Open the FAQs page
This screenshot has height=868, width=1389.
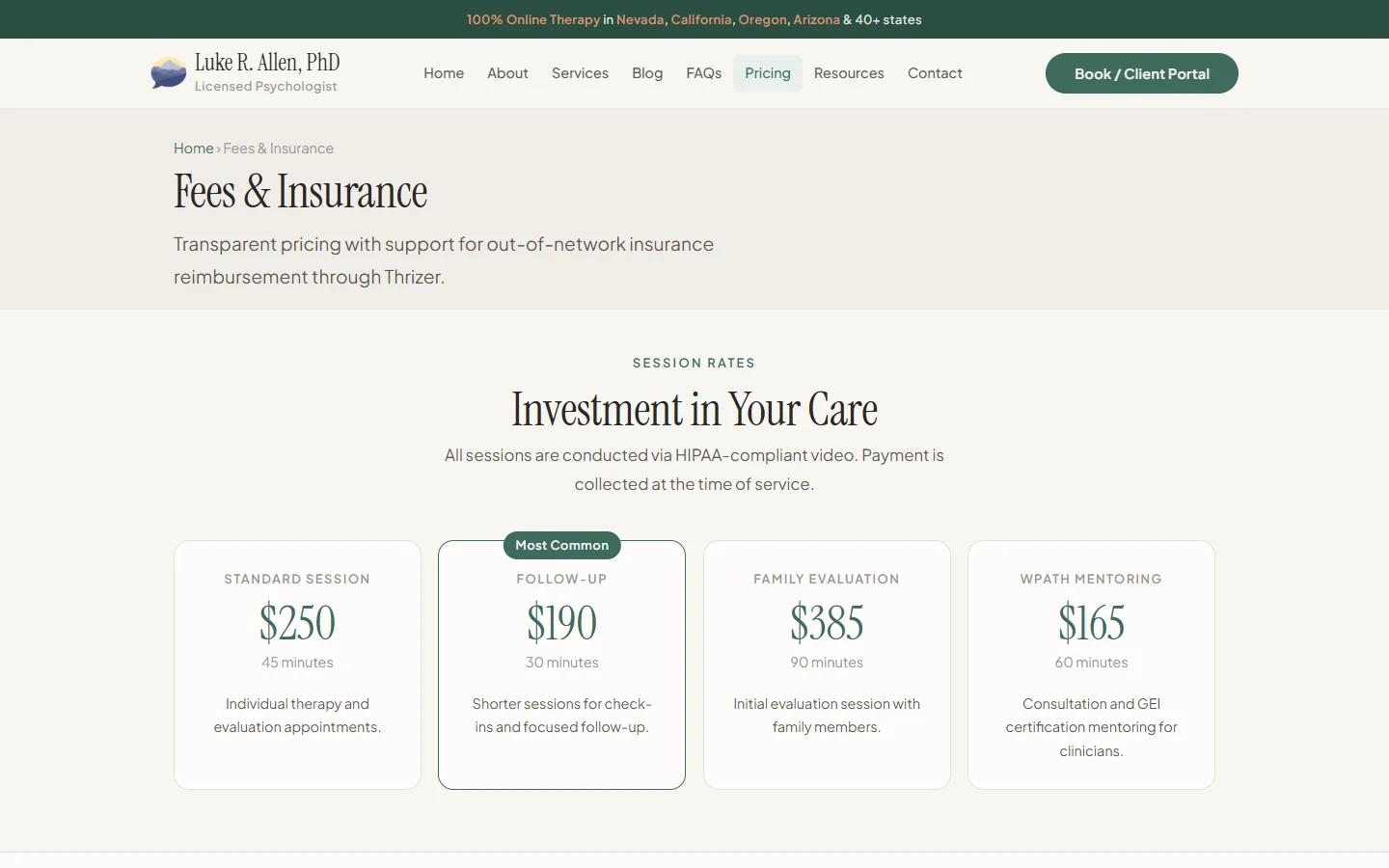tap(703, 73)
